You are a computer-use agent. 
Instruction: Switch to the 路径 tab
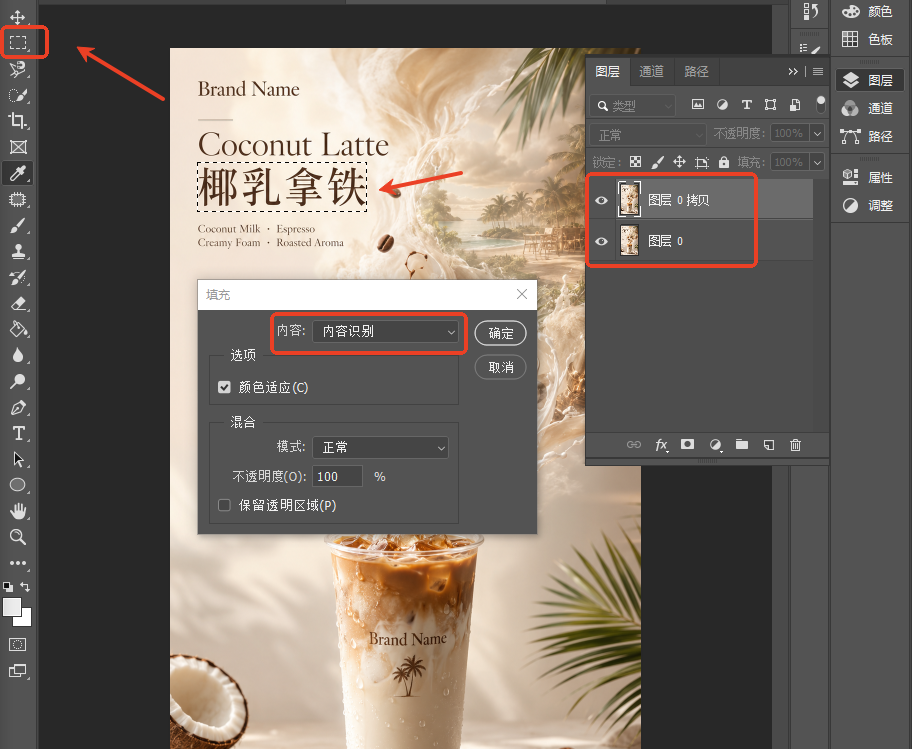(x=696, y=72)
